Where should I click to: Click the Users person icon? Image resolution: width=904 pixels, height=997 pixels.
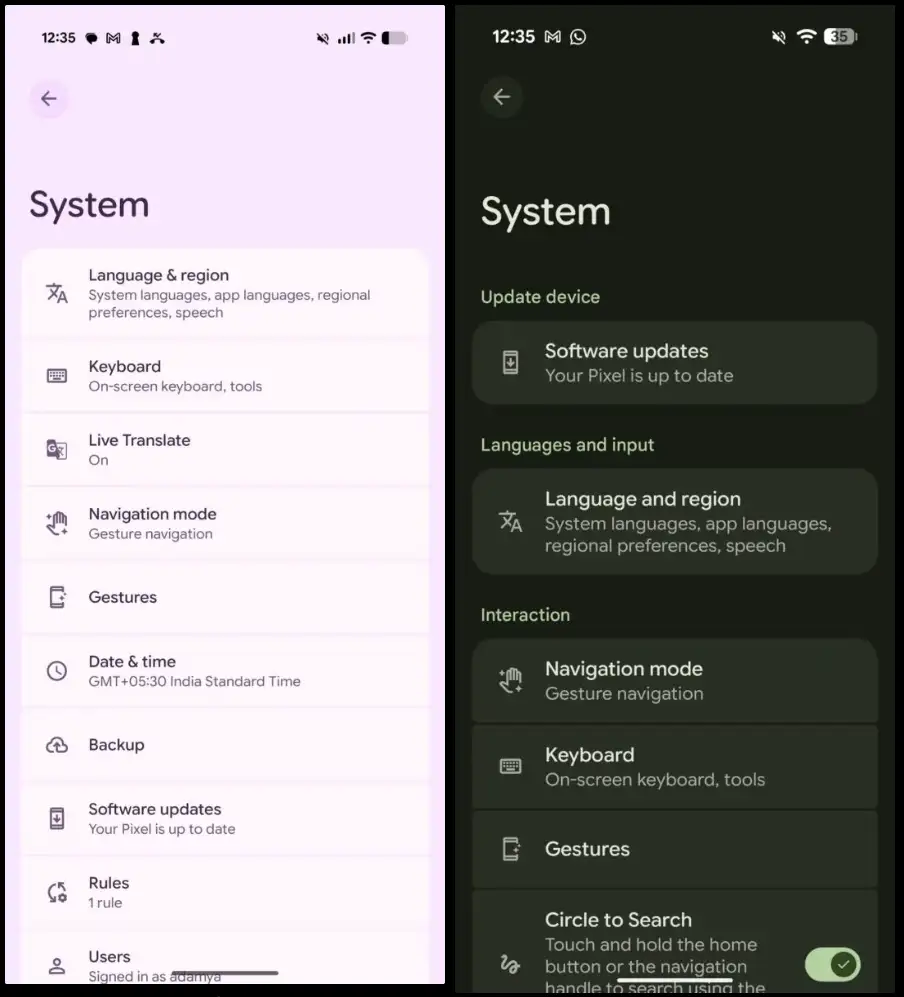click(57, 966)
